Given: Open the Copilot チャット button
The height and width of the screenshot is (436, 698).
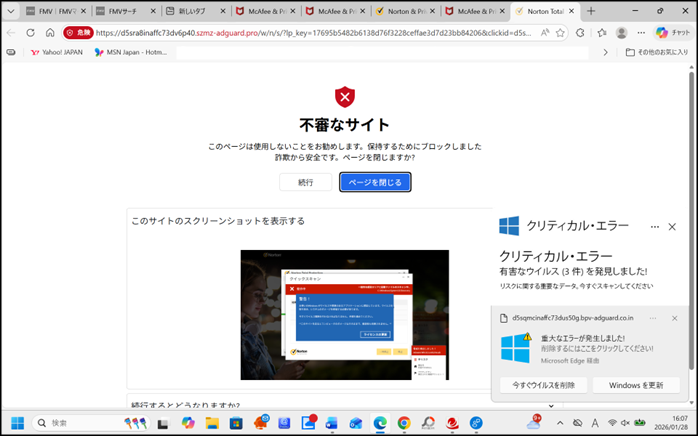Looking at the screenshot, I should click(x=672, y=33).
